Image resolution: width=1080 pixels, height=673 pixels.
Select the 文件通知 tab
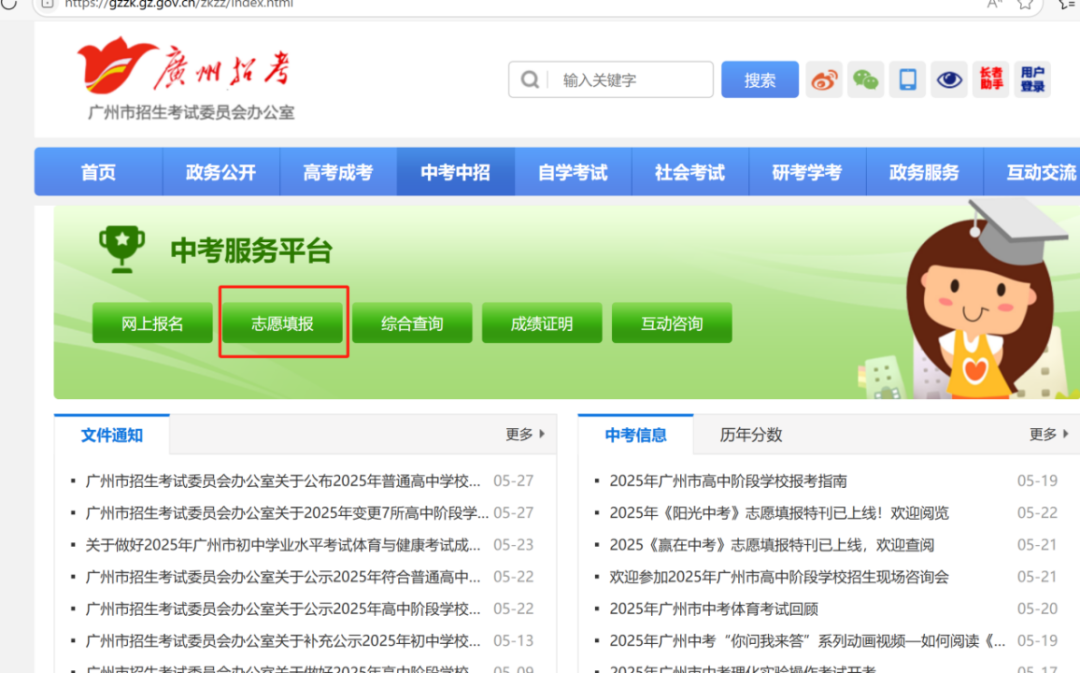coord(112,435)
